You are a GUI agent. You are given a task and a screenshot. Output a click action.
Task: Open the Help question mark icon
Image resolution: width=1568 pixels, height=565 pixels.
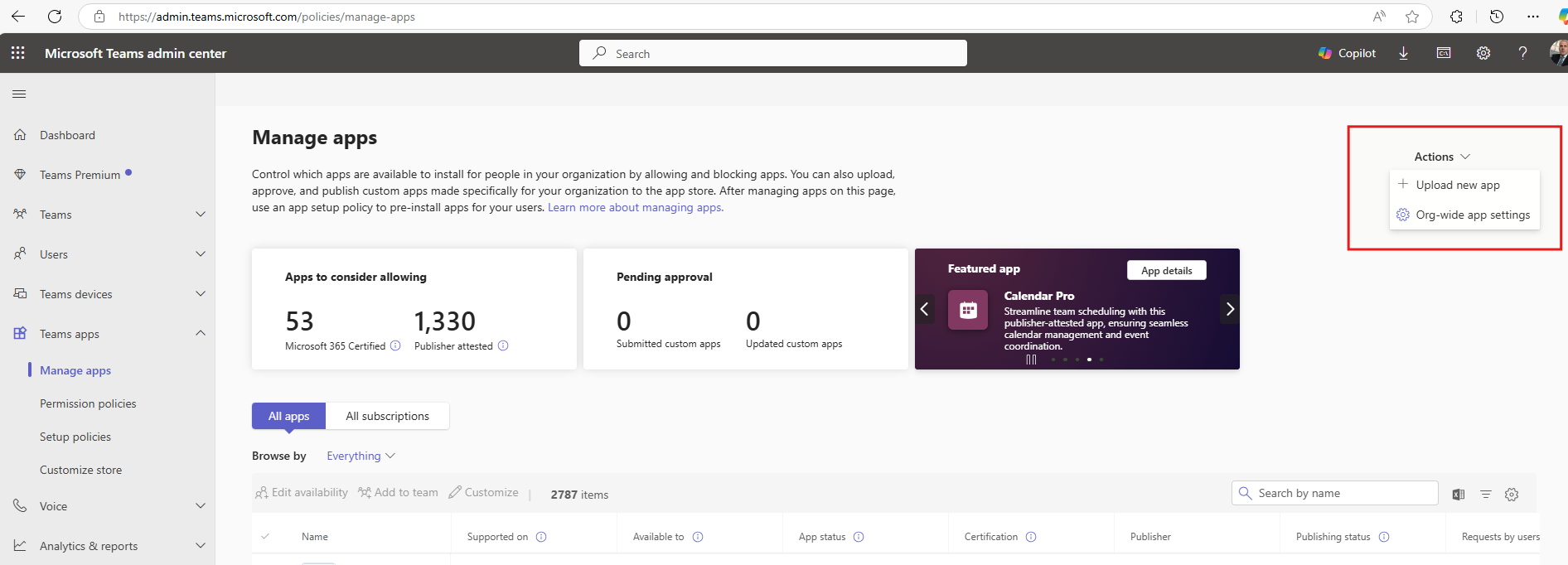pyautogui.click(x=1522, y=53)
